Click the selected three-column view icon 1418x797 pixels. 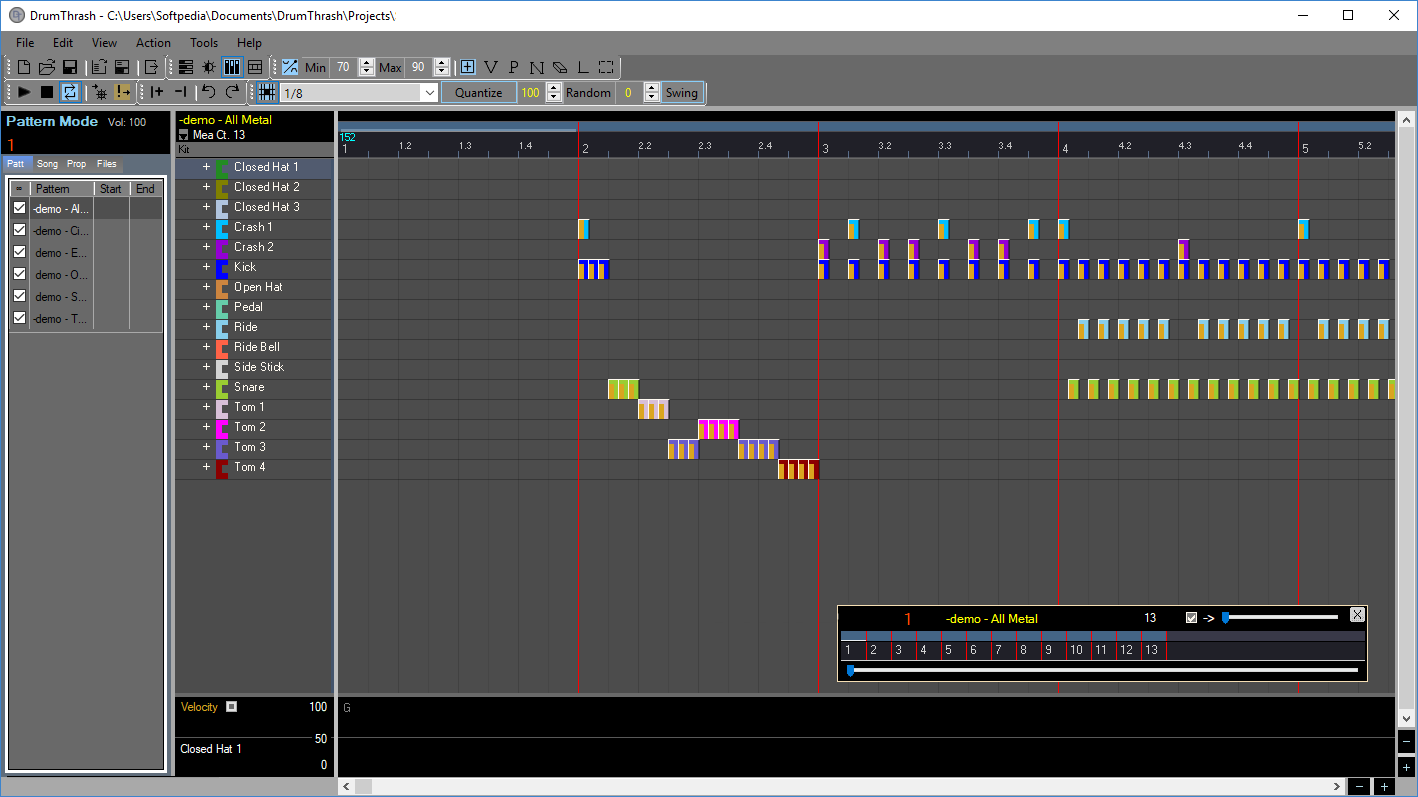tap(232, 67)
